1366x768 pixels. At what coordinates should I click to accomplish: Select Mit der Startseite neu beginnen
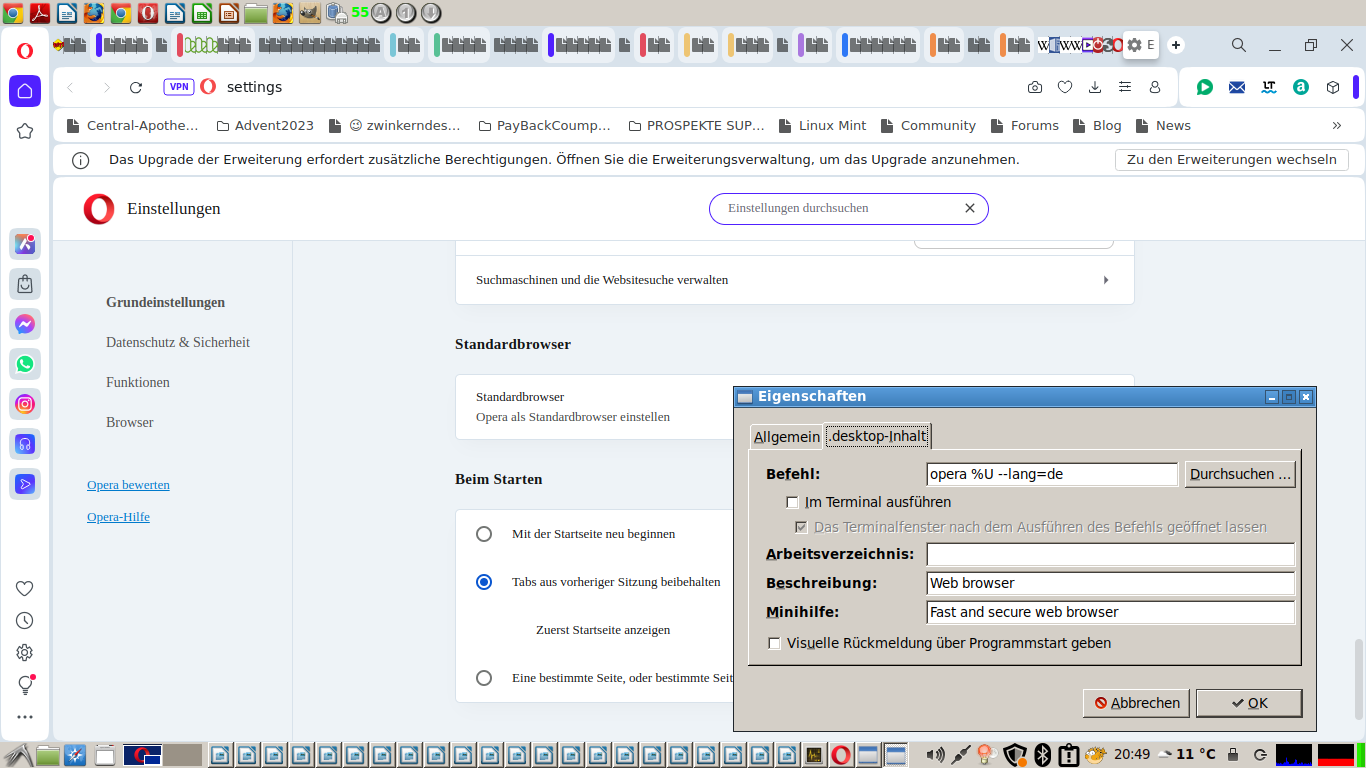tap(484, 534)
